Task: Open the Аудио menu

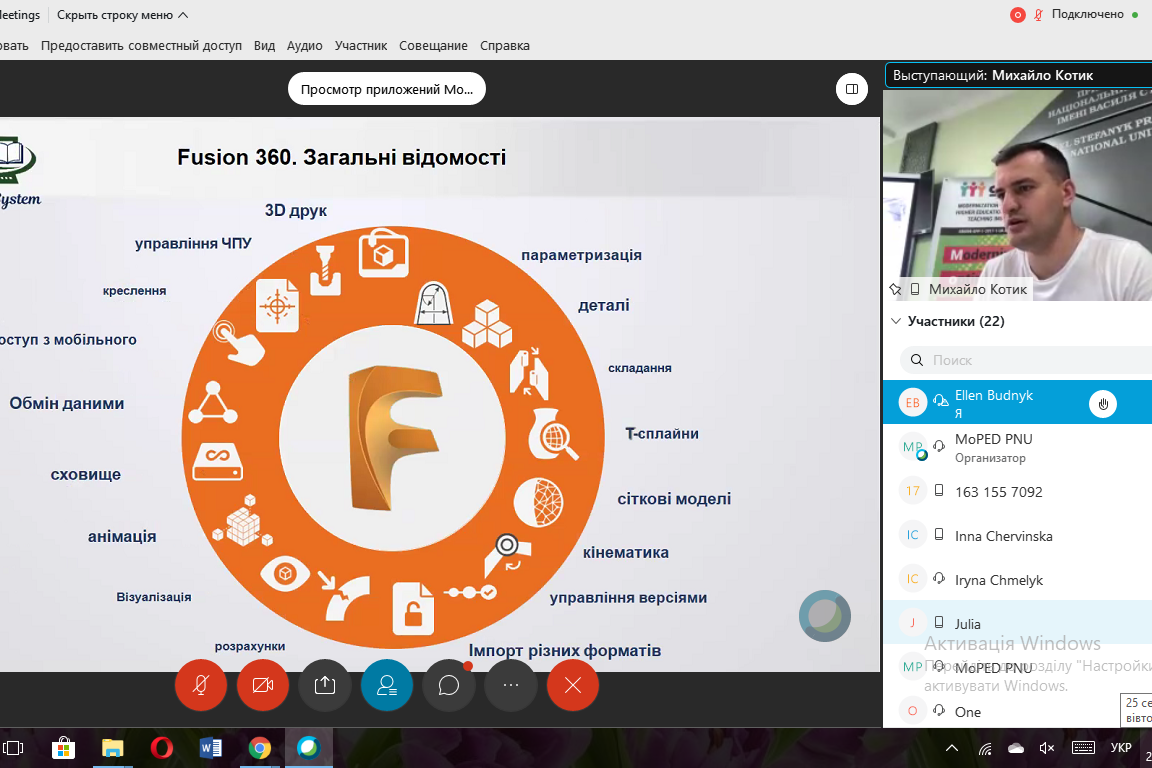Action: coord(304,45)
